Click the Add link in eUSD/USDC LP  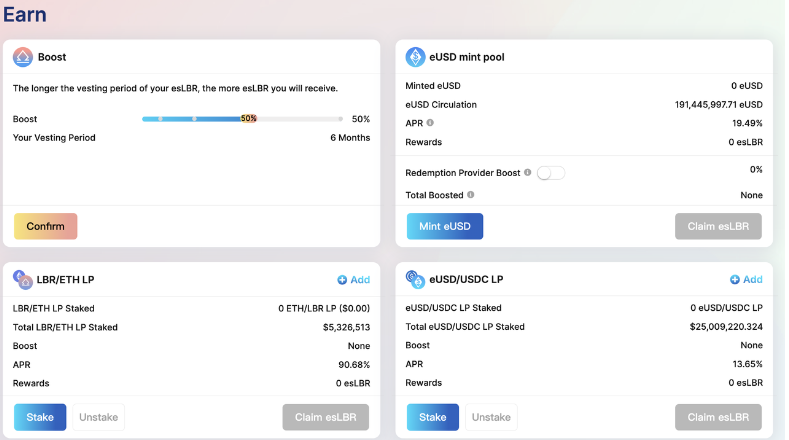pyautogui.click(x=753, y=279)
